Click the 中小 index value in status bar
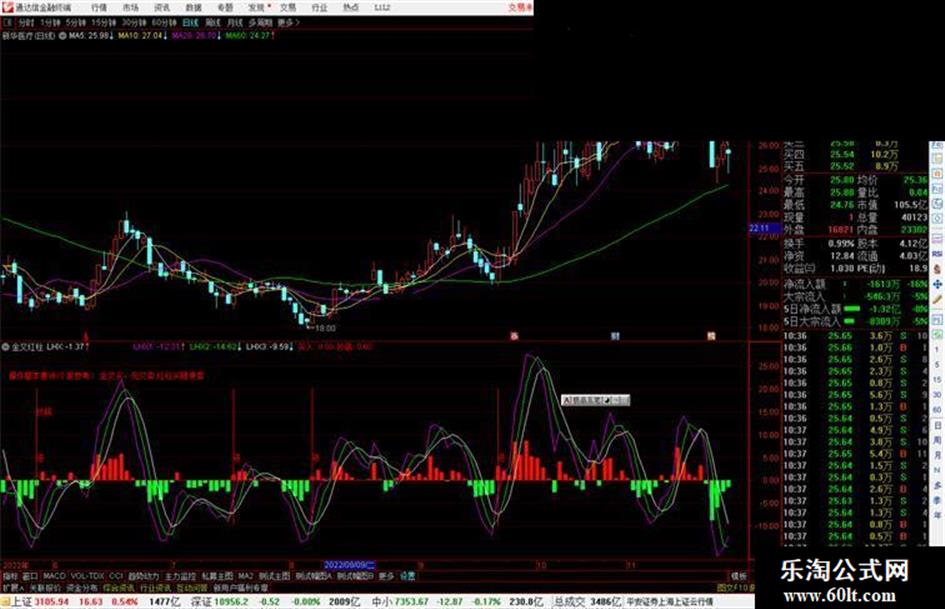Screen dimensions: 945x609 pyautogui.click(x=412, y=601)
